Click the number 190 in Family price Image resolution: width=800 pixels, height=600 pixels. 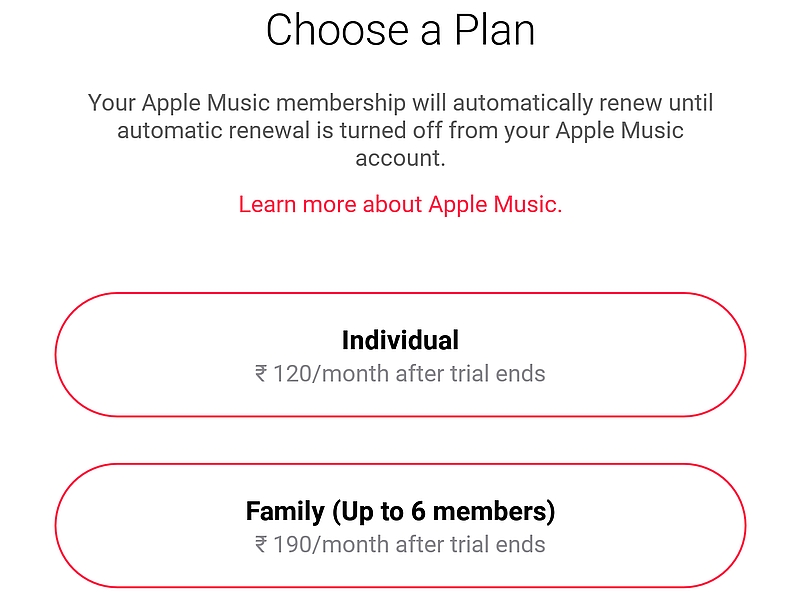pos(292,545)
